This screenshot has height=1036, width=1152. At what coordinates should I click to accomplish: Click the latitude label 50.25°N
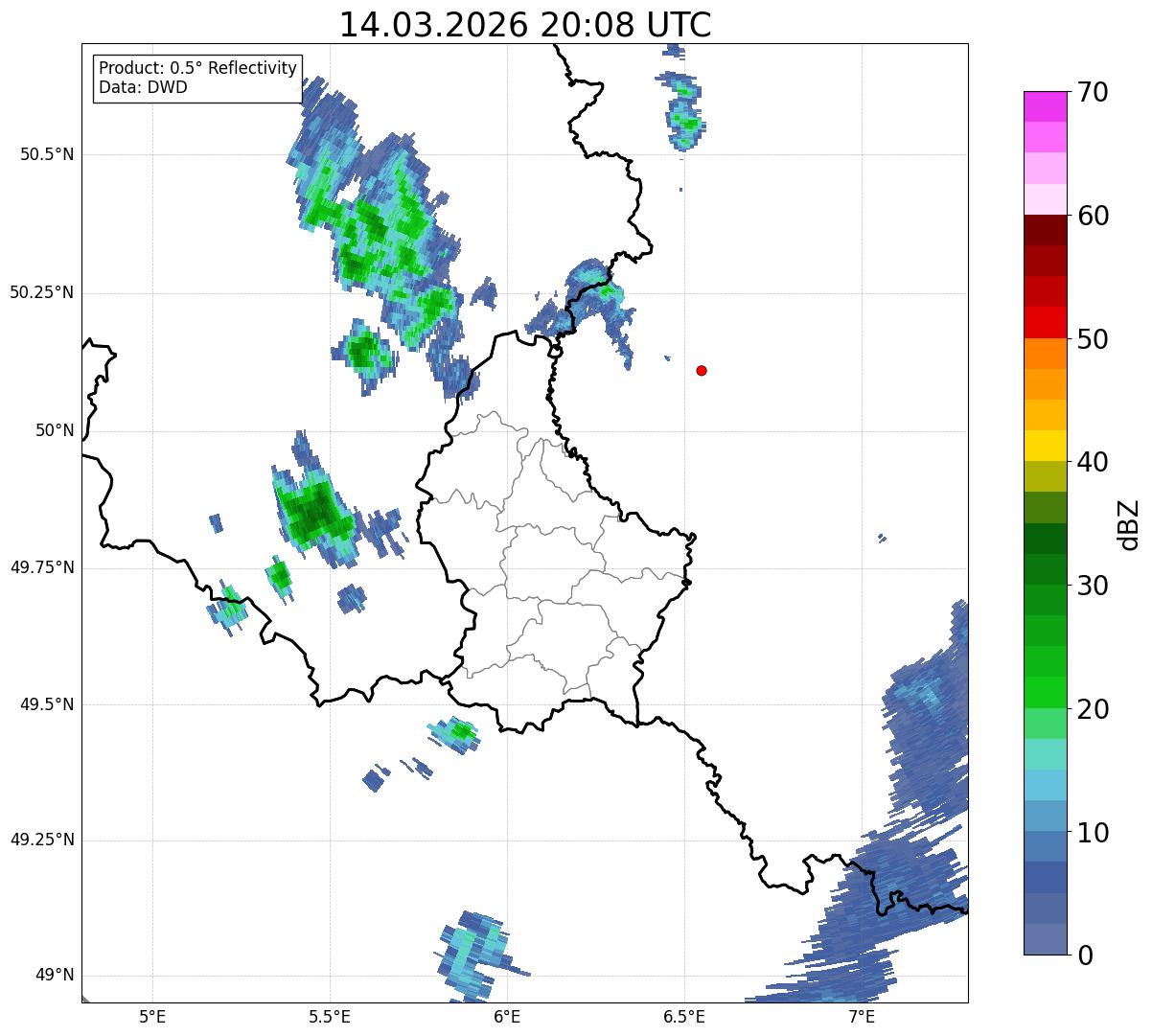[41, 292]
